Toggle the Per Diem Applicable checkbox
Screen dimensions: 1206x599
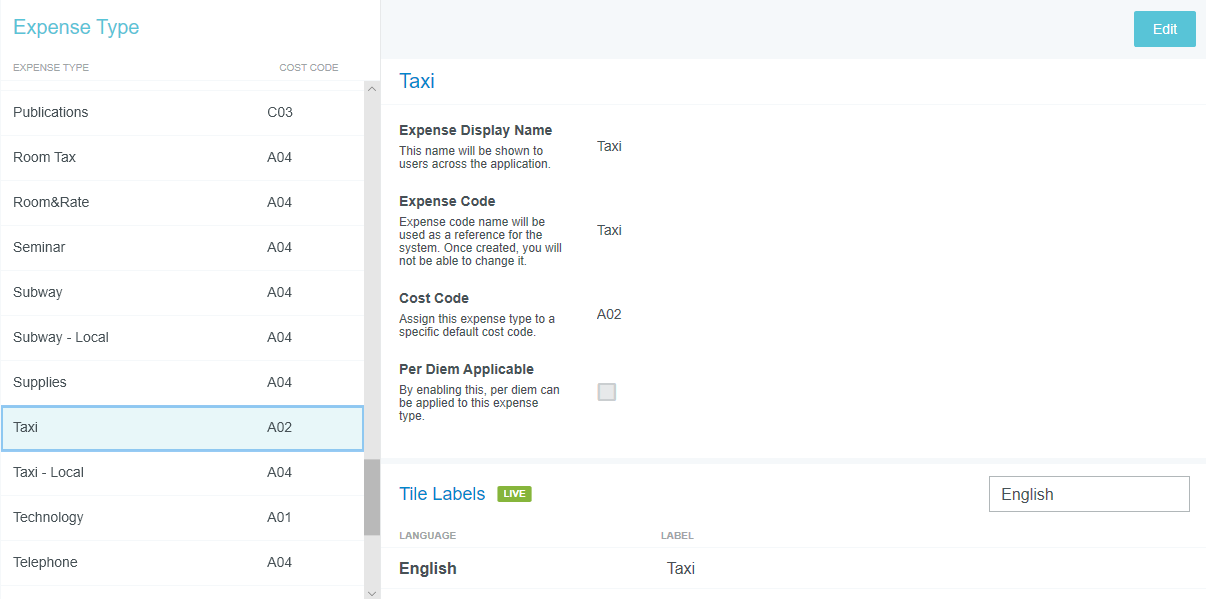pos(607,392)
